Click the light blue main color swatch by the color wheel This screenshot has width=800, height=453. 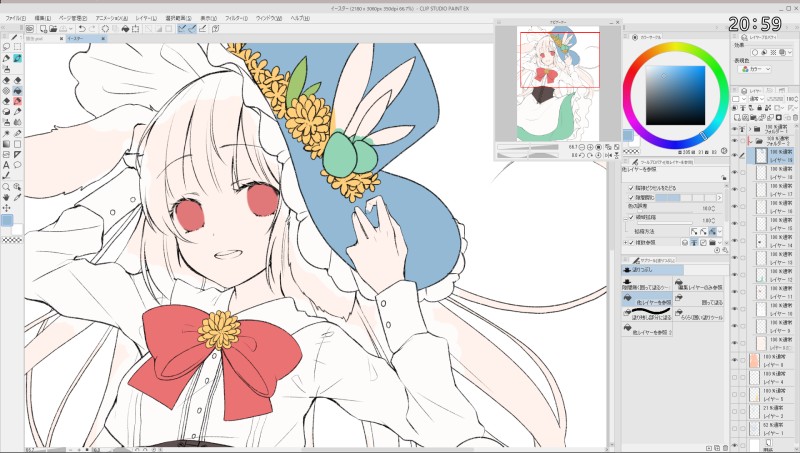[x=628, y=136]
